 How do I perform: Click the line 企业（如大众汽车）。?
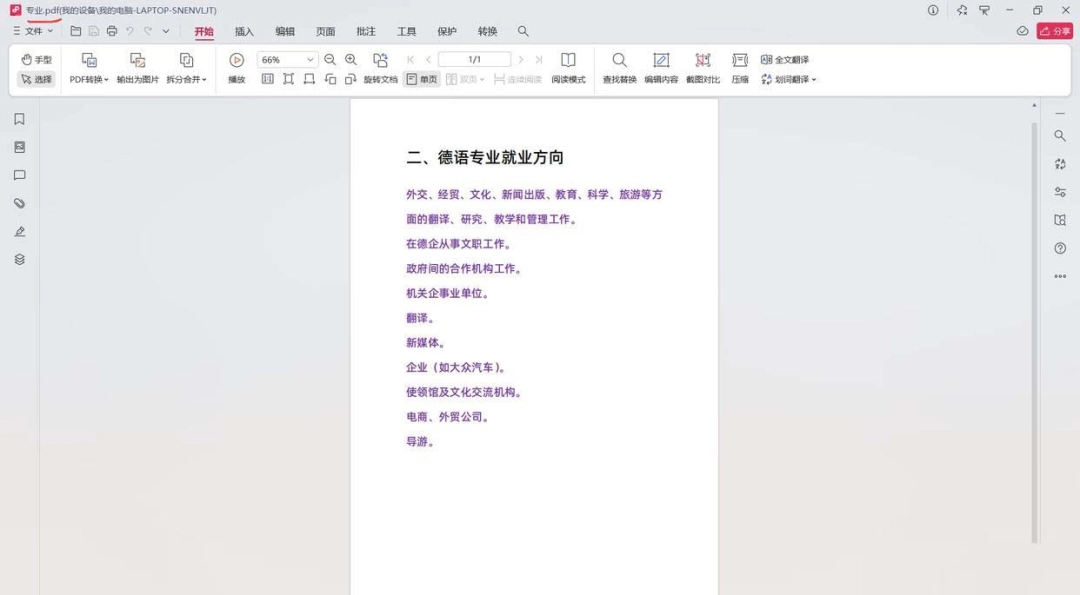click(x=458, y=367)
